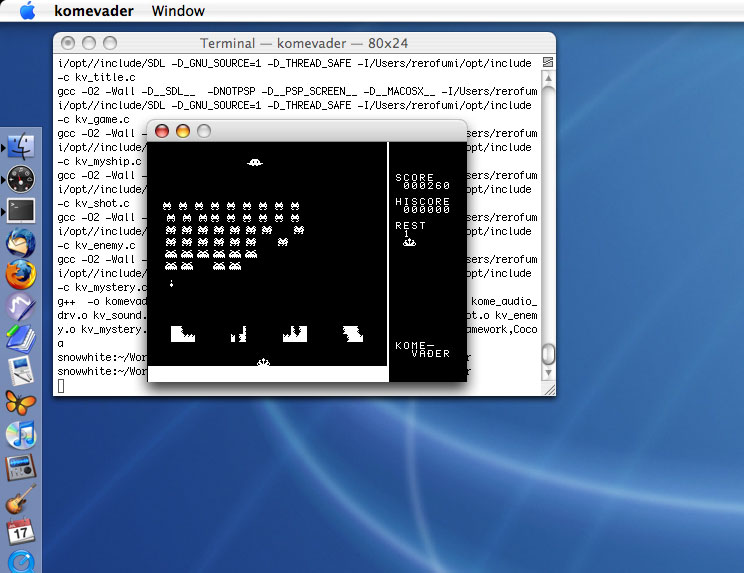Launch GarageBand guitar icon in Dock

[21, 499]
